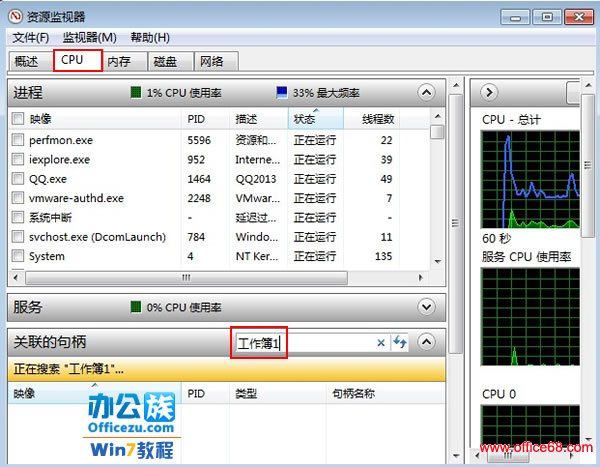Click the process list scroll right arrow

tap(421, 278)
